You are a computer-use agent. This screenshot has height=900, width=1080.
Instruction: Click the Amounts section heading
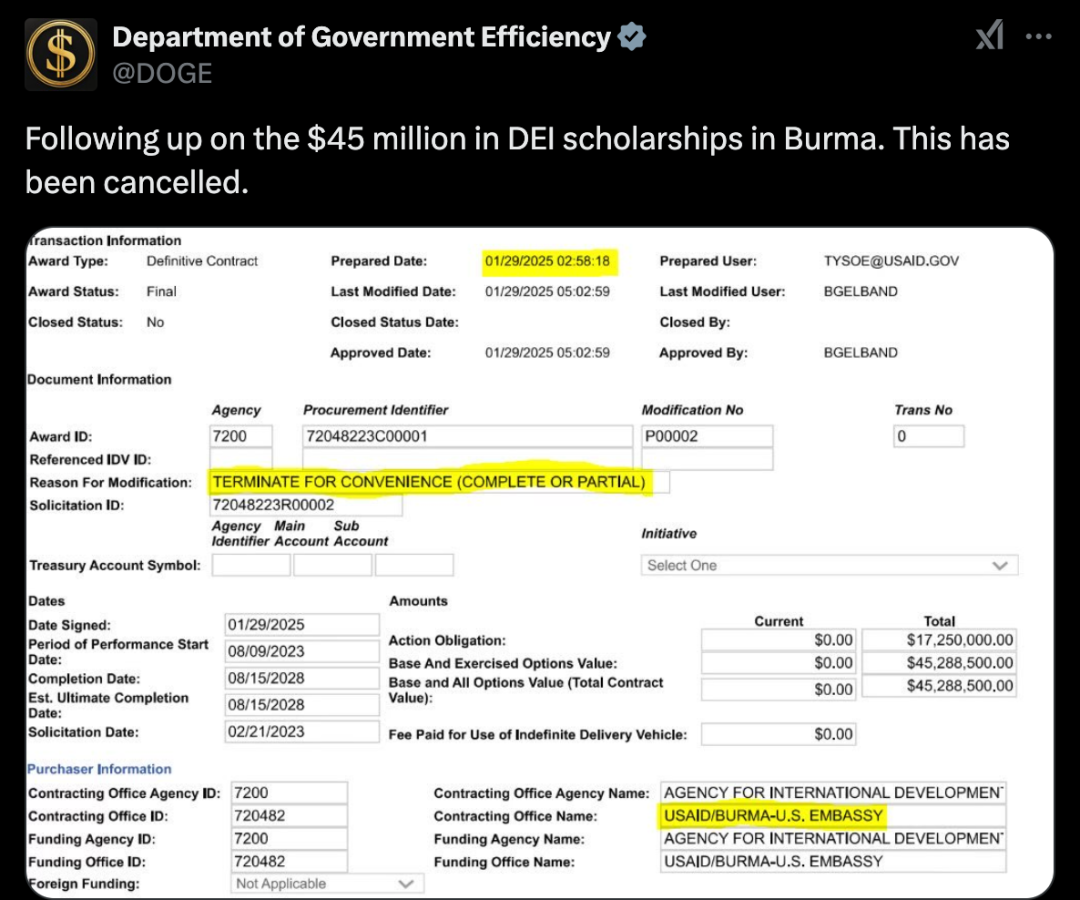coord(418,600)
